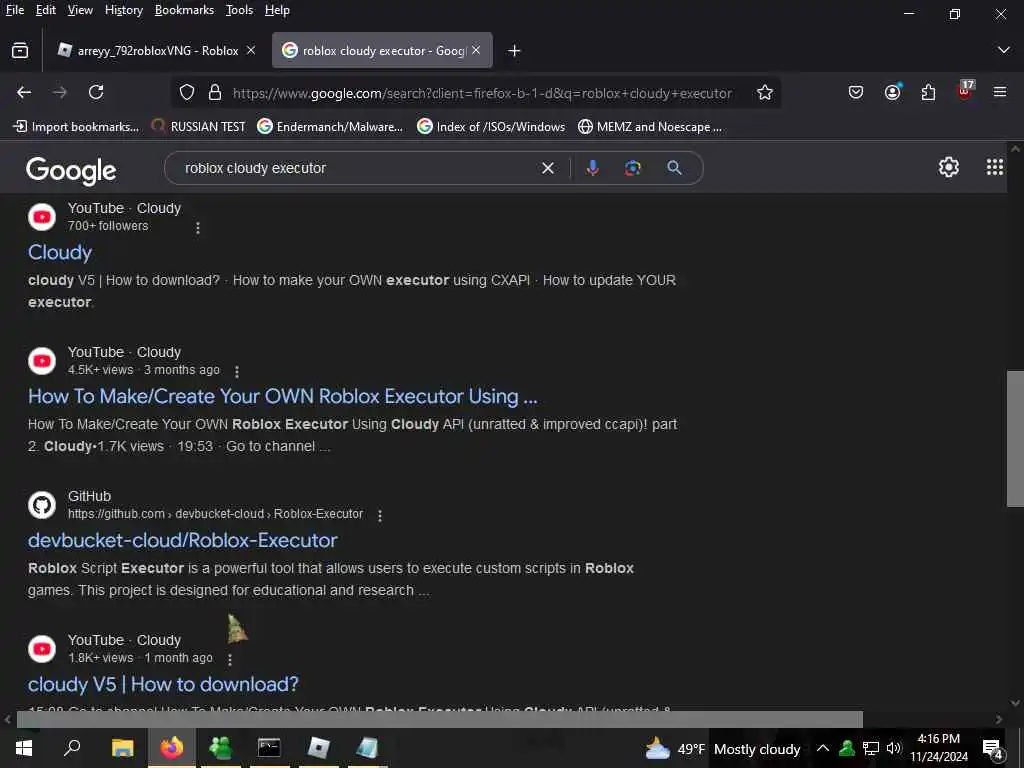Open the Windows Start menu
This screenshot has height=768, width=1024.
[x=24, y=748]
